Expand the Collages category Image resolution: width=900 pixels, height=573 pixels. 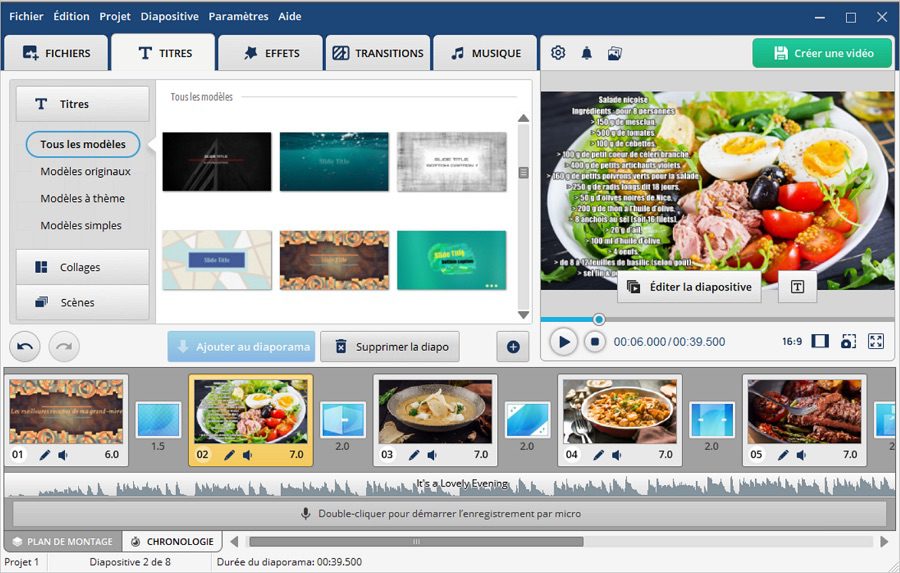82,267
